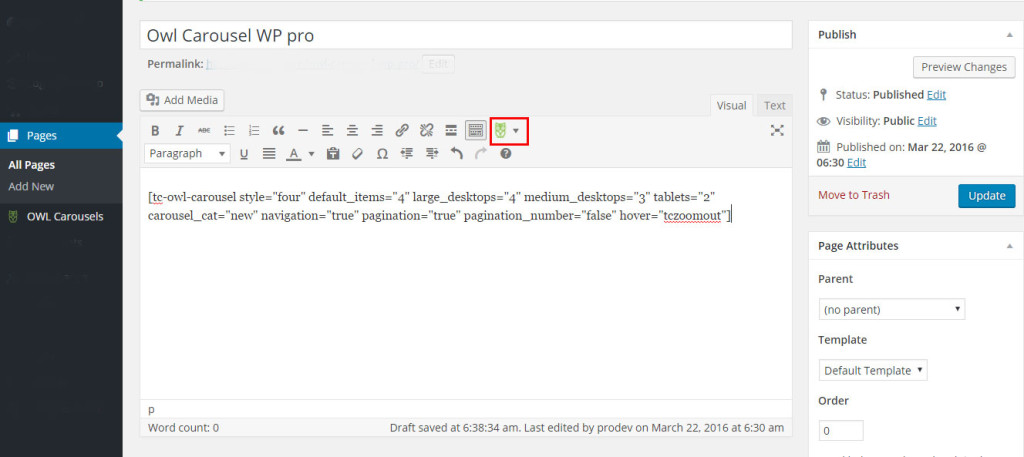The image size is (1024, 457).
Task: Edit the Published status
Action: click(x=936, y=95)
